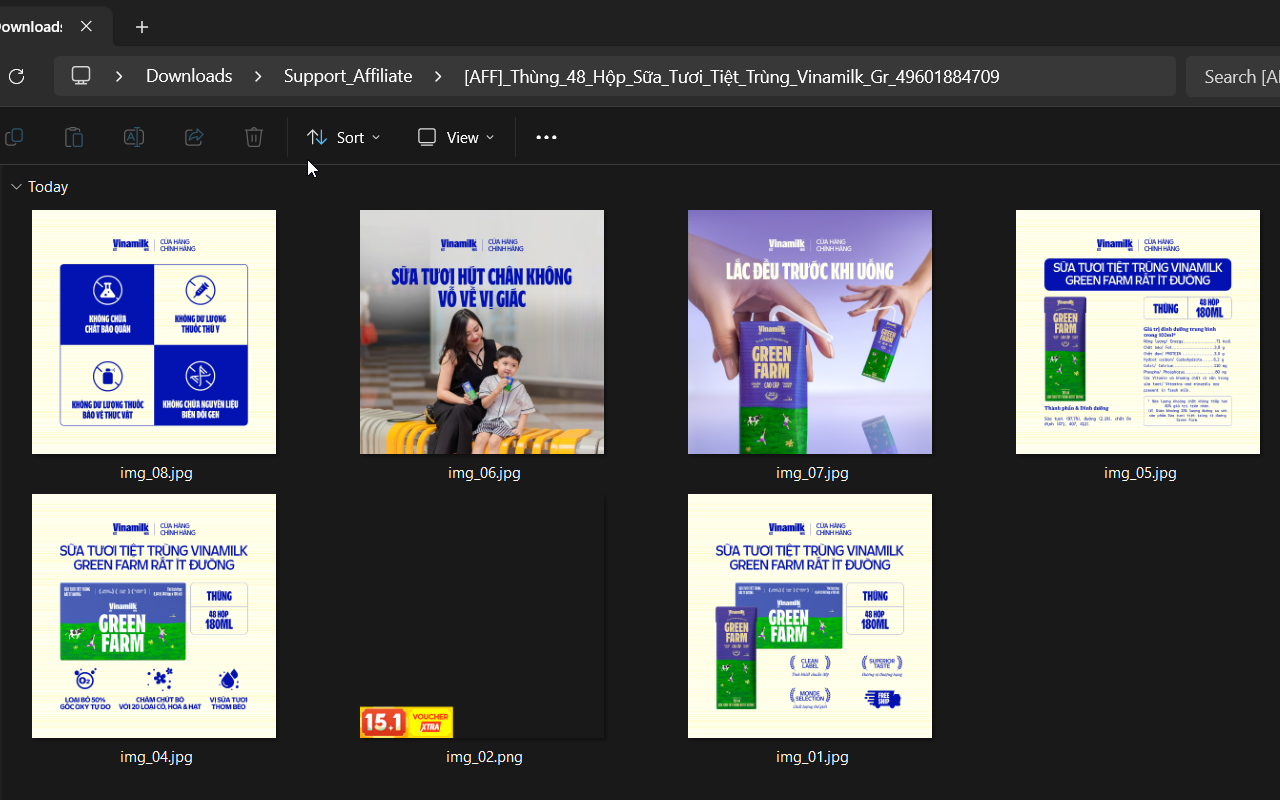The image size is (1280, 800).
Task: Open the View layout dropdown
Action: coord(456,137)
